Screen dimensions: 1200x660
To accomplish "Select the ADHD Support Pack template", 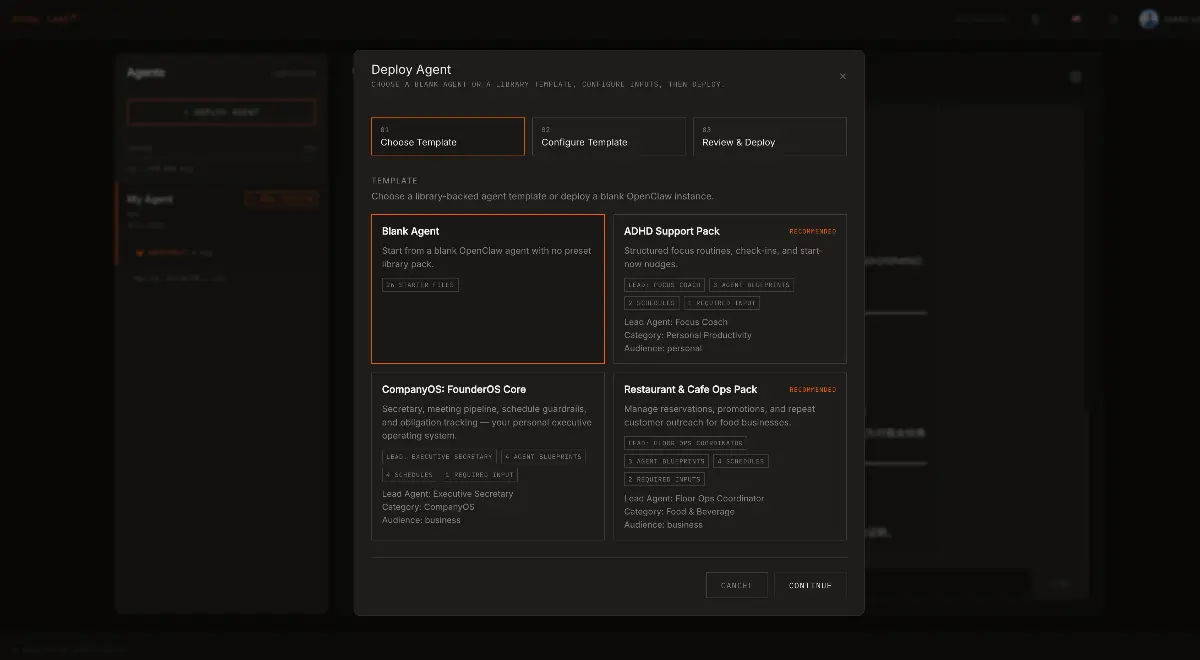I will pyautogui.click(x=729, y=288).
